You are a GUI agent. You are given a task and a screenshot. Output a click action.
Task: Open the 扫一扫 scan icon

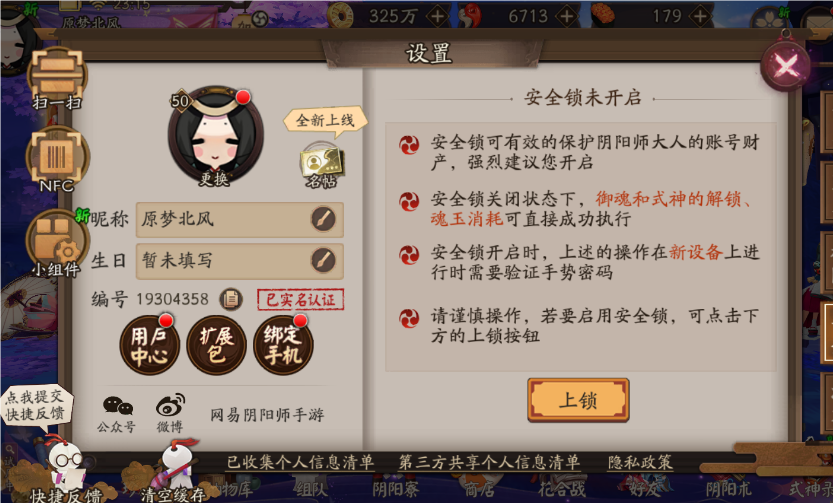click(x=57, y=78)
